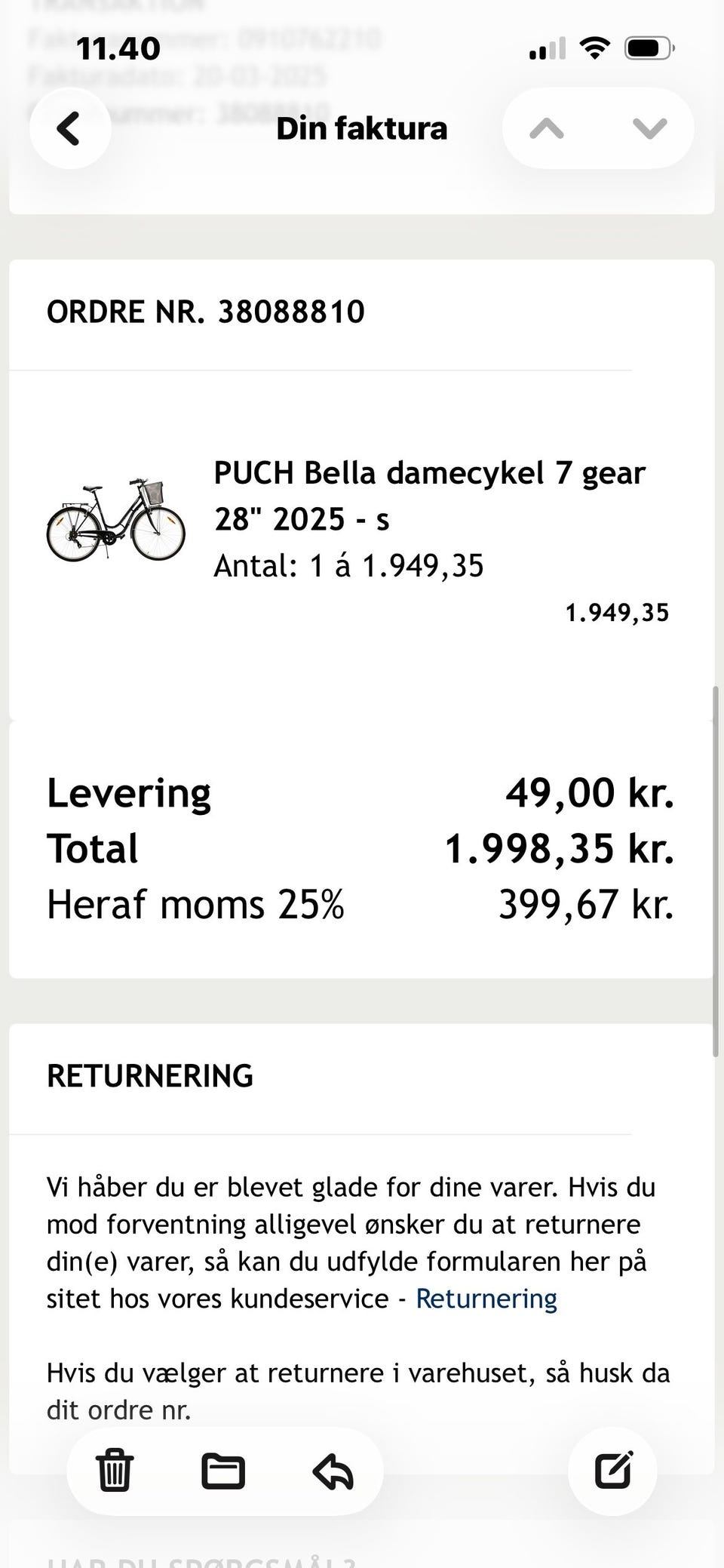Tap the PUCH Bella bicycle thumbnail

pyautogui.click(x=116, y=520)
